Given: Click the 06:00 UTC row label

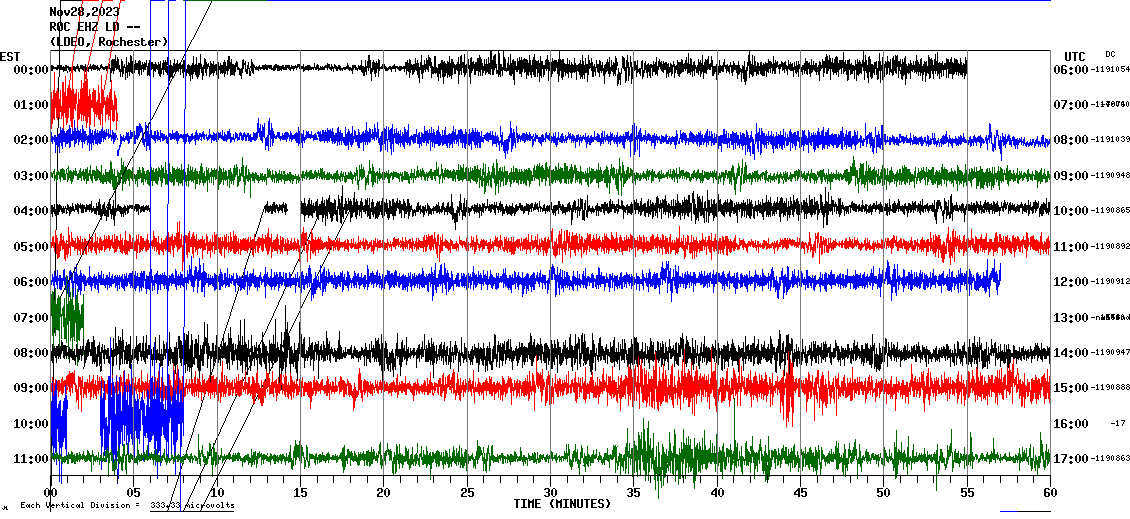Looking at the screenshot, I should 1071,70.
